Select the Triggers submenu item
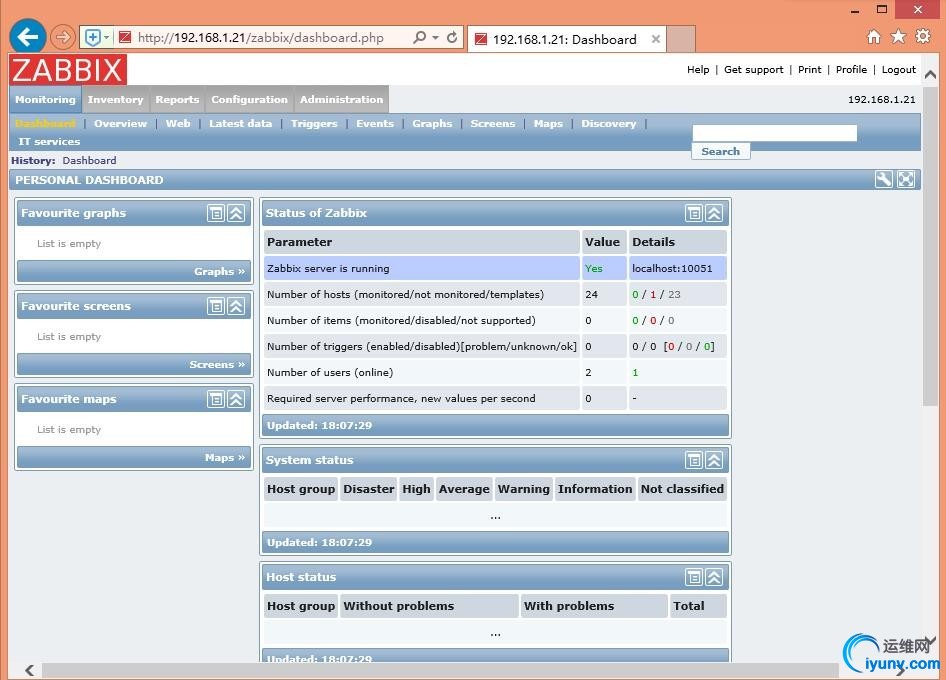946x680 pixels. click(x=314, y=124)
